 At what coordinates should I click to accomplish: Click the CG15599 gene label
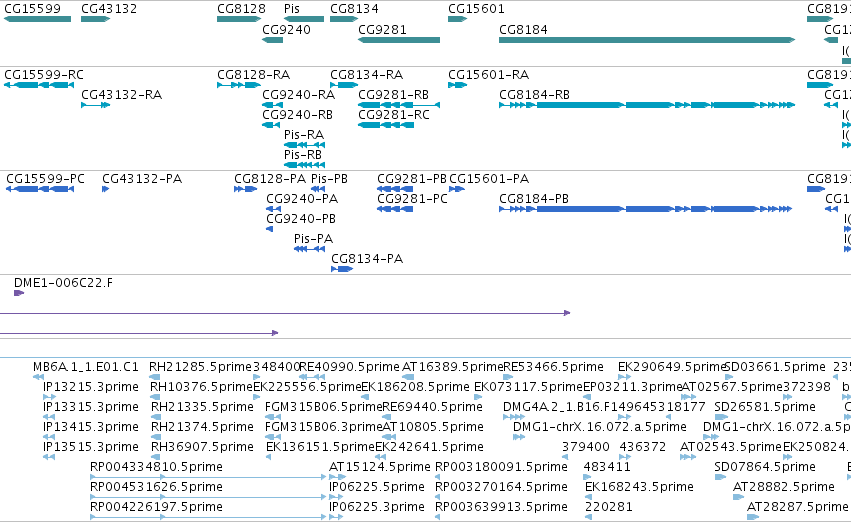pos(32,9)
